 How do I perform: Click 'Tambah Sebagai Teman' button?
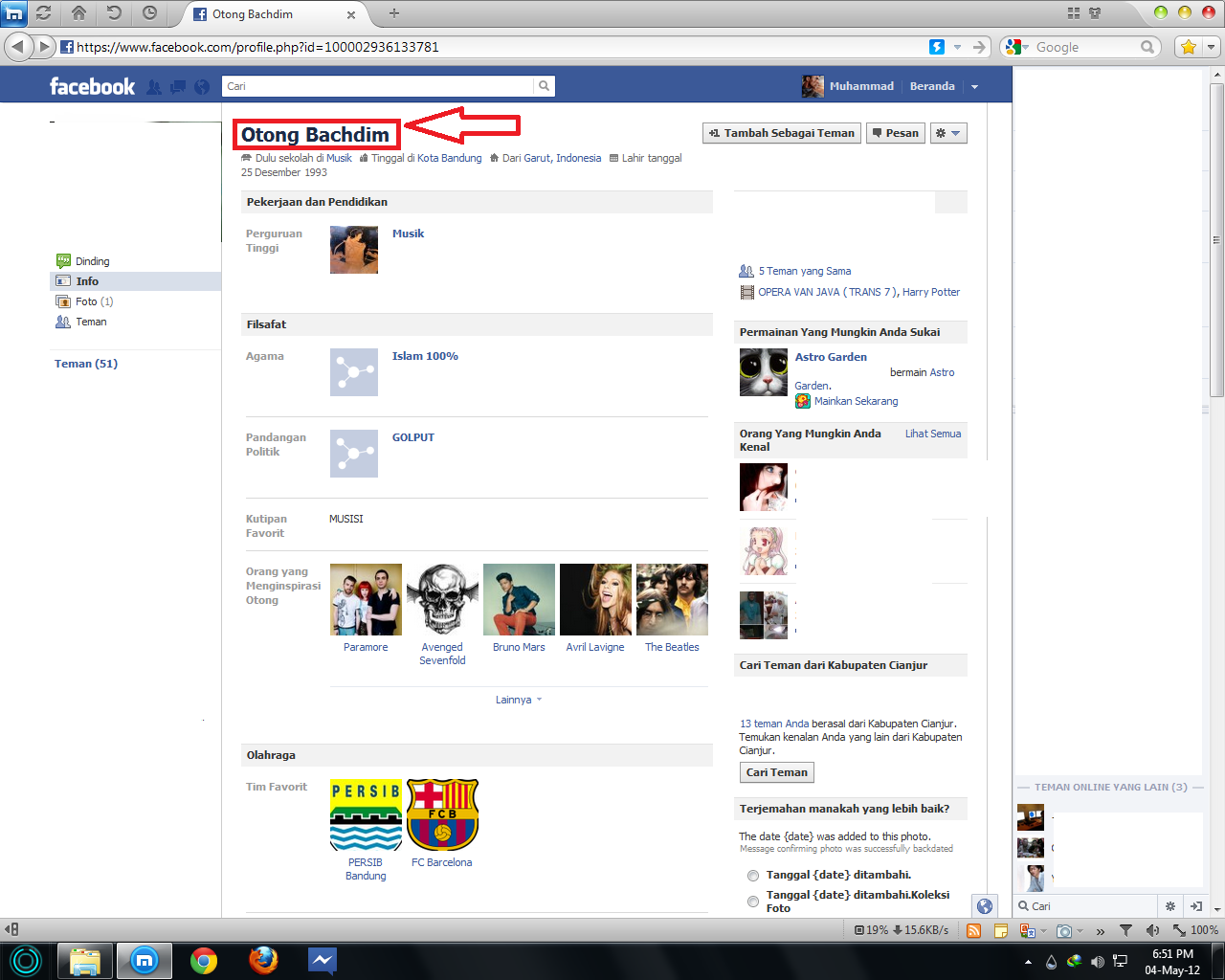(782, 133)
